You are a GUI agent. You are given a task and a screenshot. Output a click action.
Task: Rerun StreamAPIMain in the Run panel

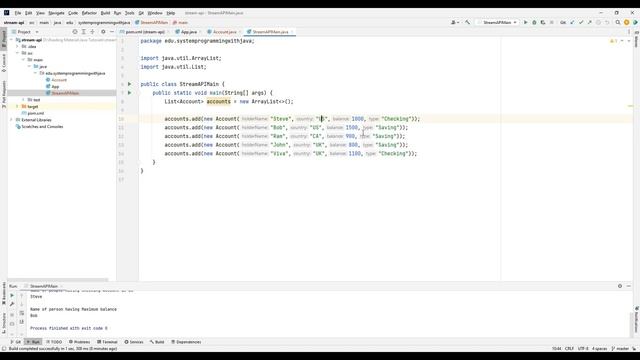pyautogui.click(x=12, y=296)
